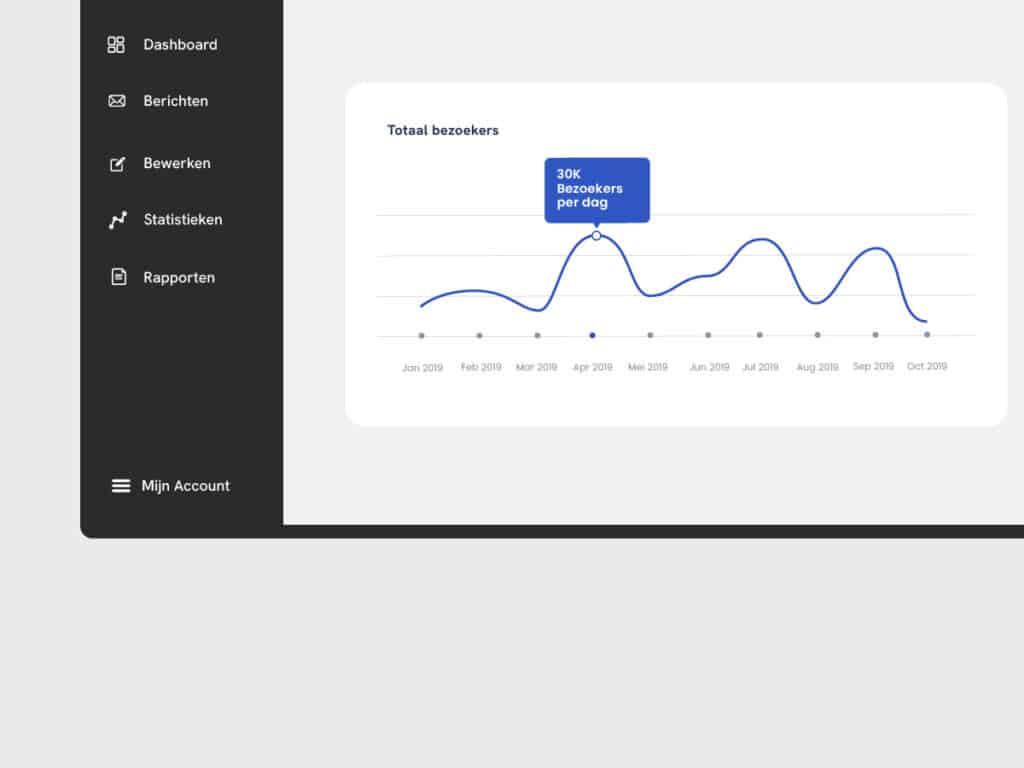Screen dimensions: 1024x768
Task: Select the Bewerken pencil icon
Action: [116, 163]
